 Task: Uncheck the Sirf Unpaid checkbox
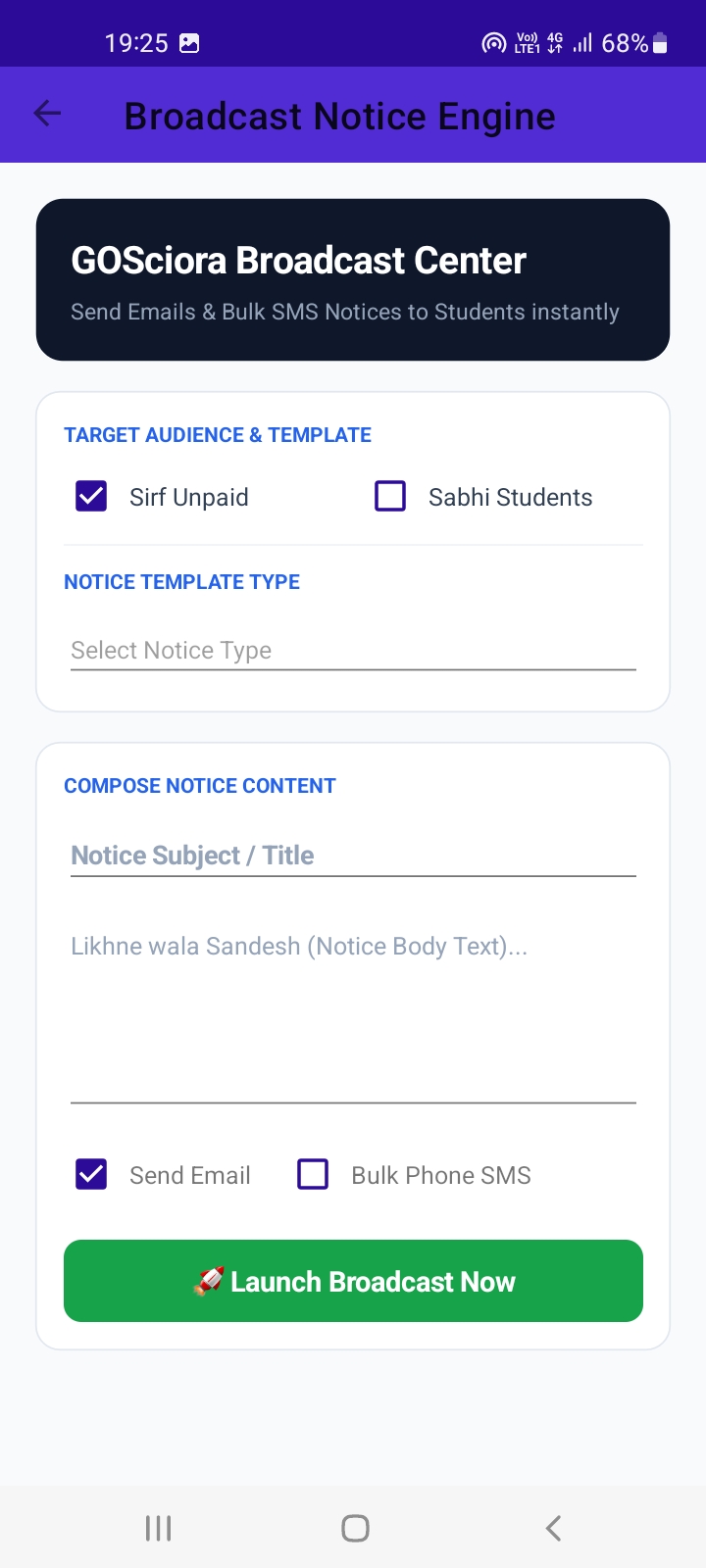tap(91, 497)
